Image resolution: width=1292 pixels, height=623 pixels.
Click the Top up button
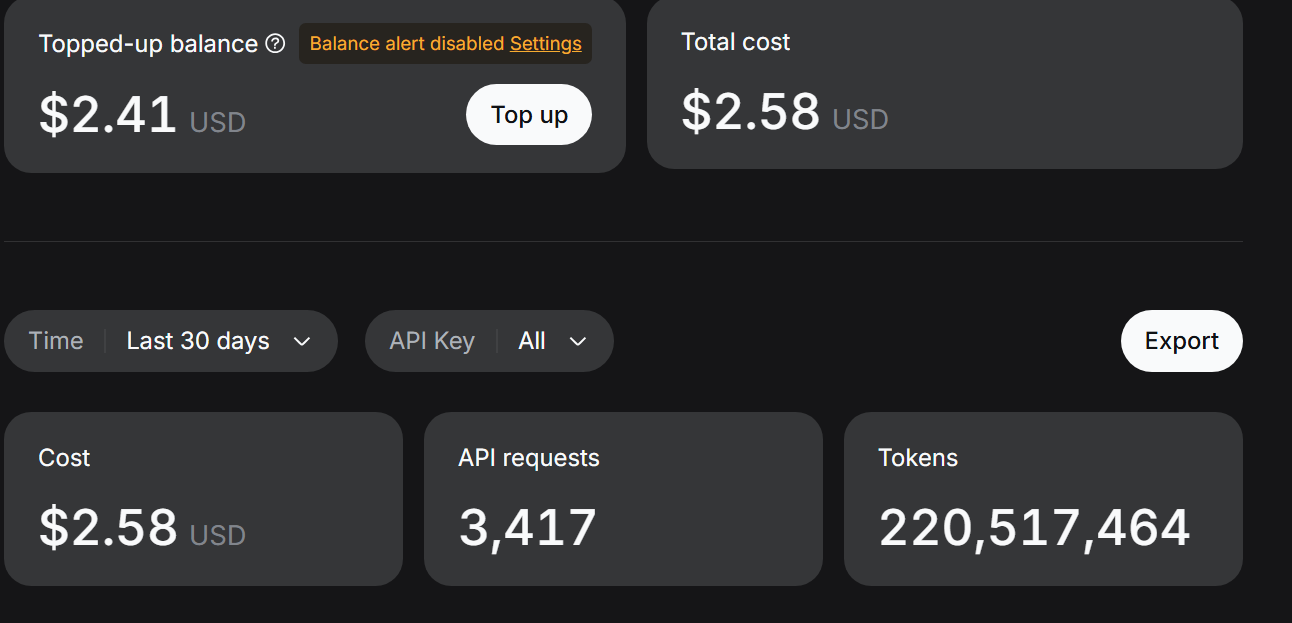[529, 115]
